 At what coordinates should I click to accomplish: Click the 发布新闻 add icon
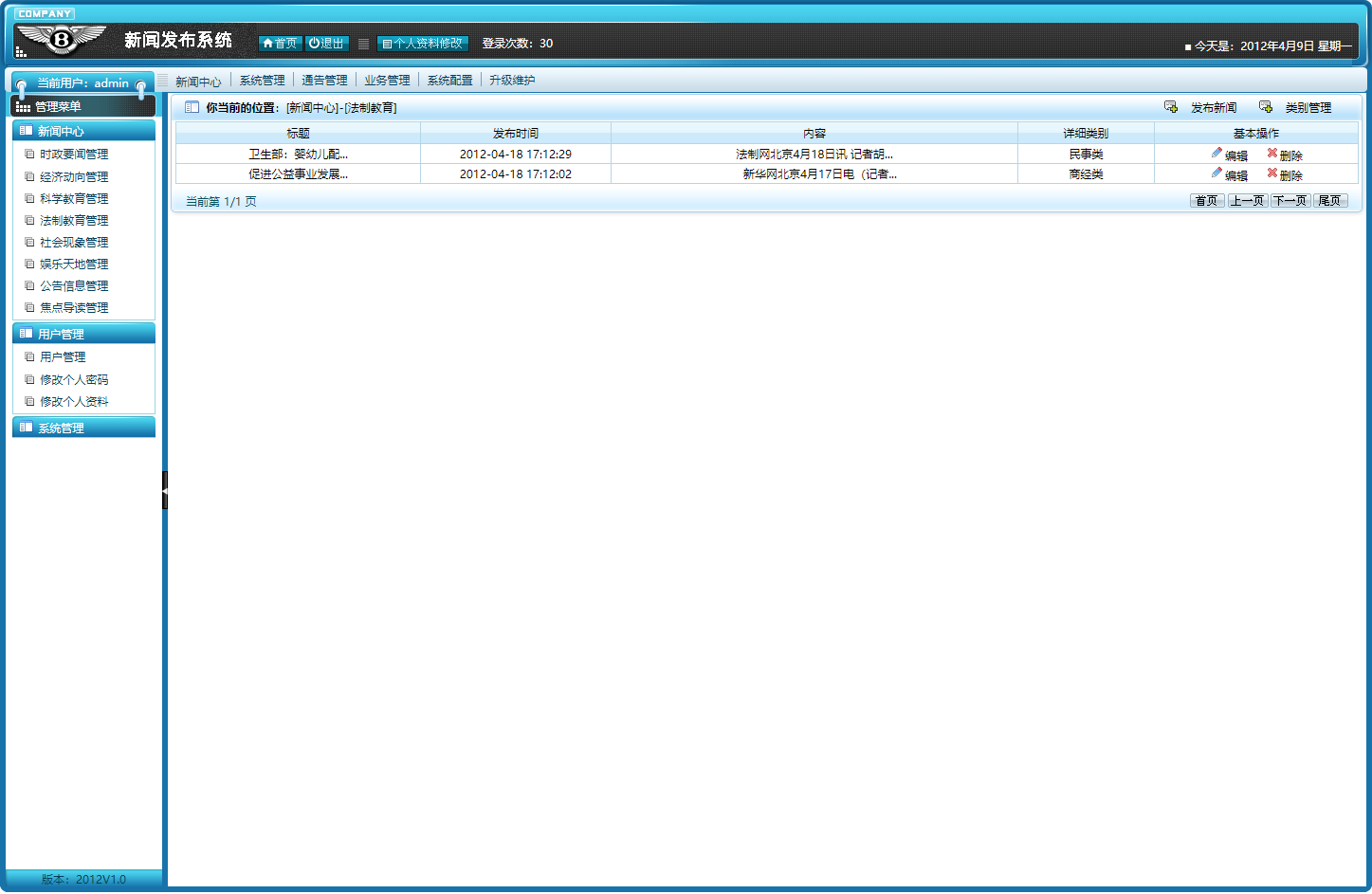pyautogui.click(x=1171, y=107)
